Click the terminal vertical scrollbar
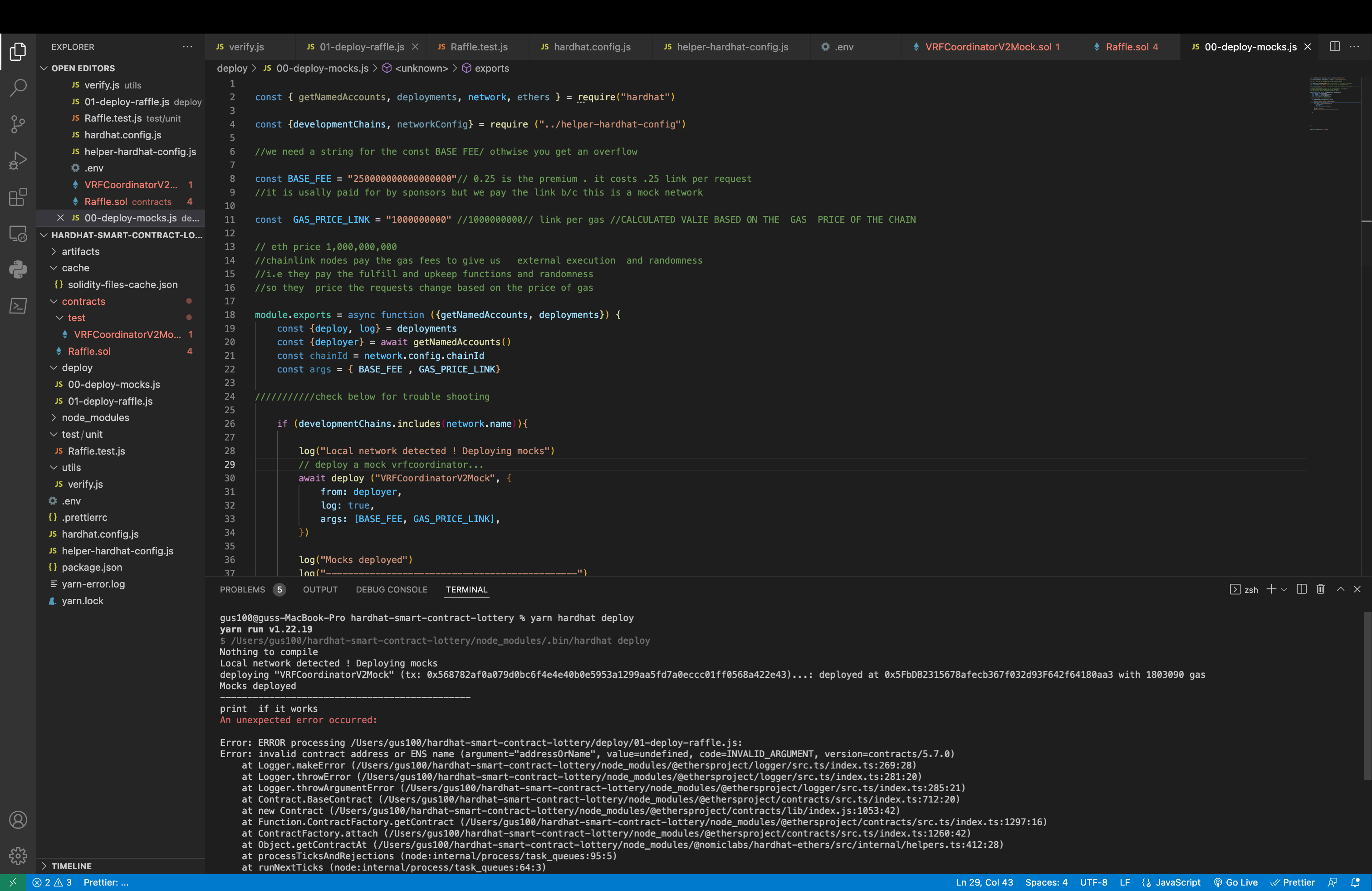 [x=1367, y=695]
